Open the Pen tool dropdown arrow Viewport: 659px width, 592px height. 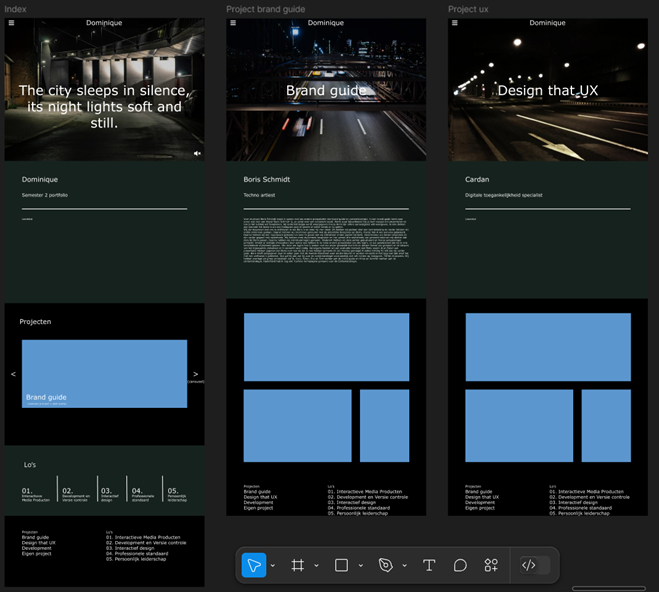tap(404, 566)
